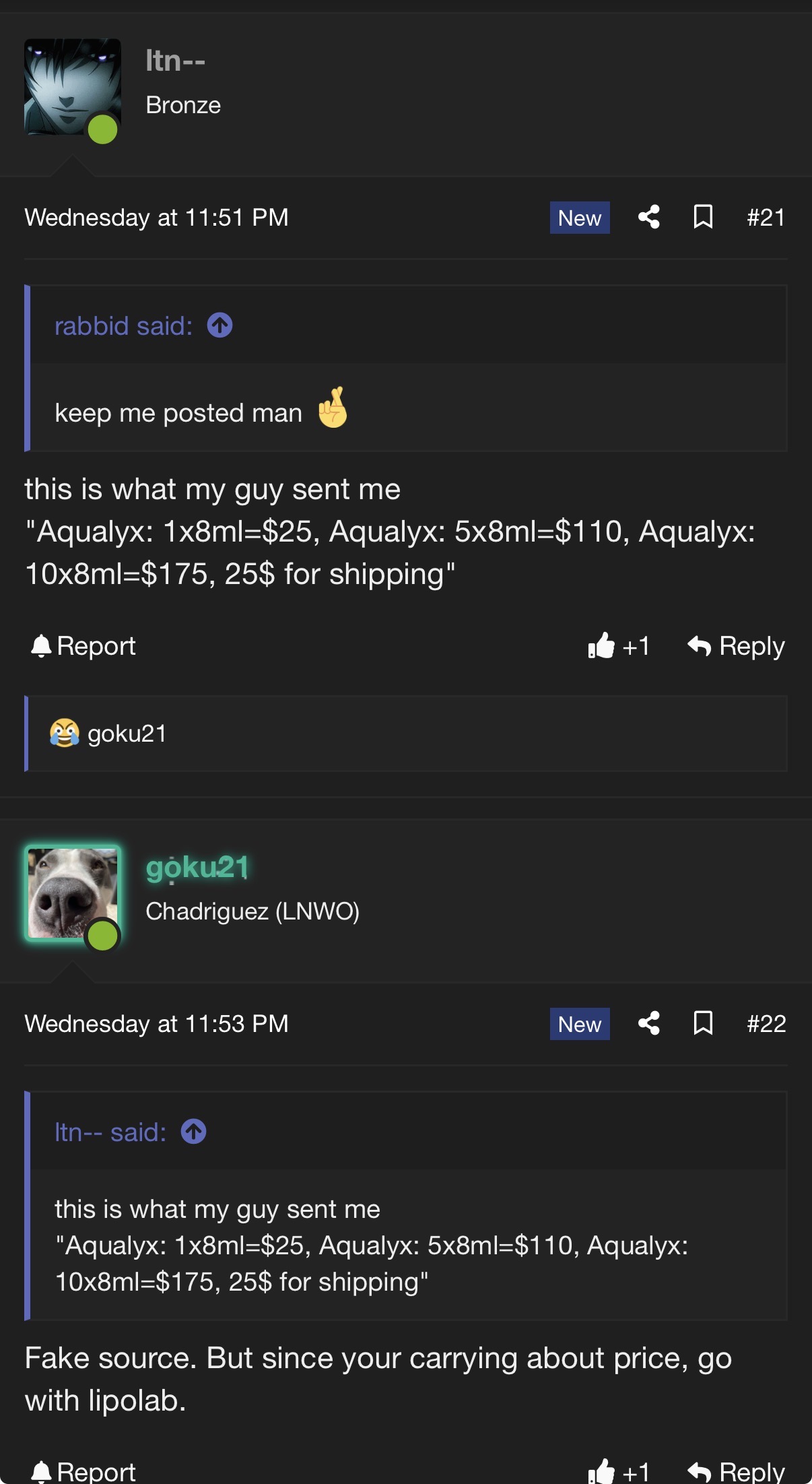Jump to ltn--'s quoted post arrow
812x1484 pixels.
(x=194, y=1131)
